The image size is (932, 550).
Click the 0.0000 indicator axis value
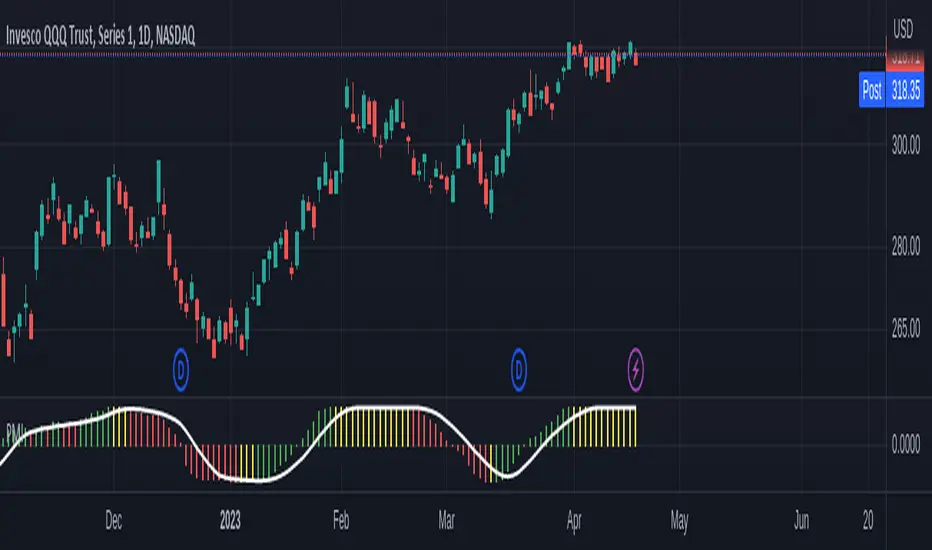(x=906, y=444)
